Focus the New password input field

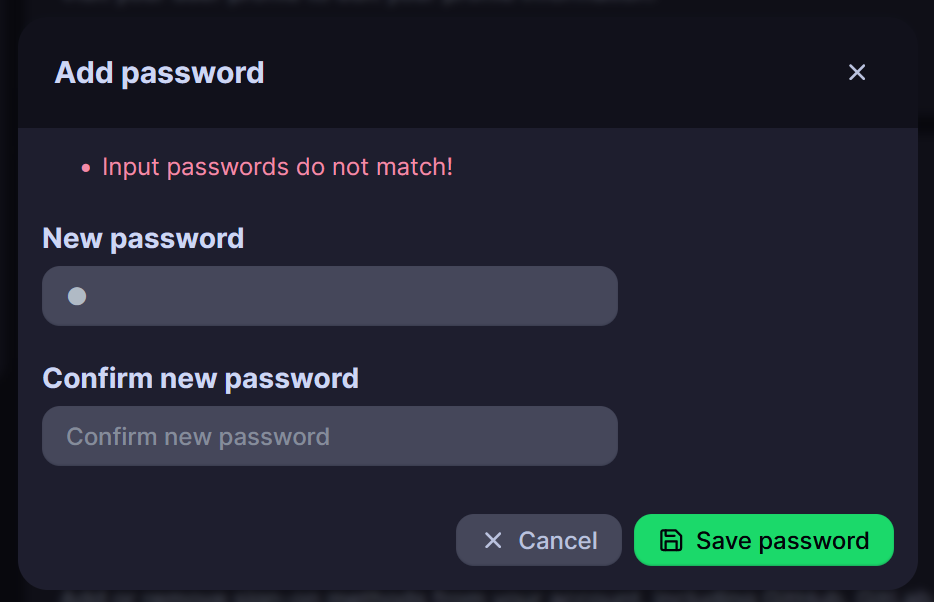pyautogui.click(x=330, y=295)
